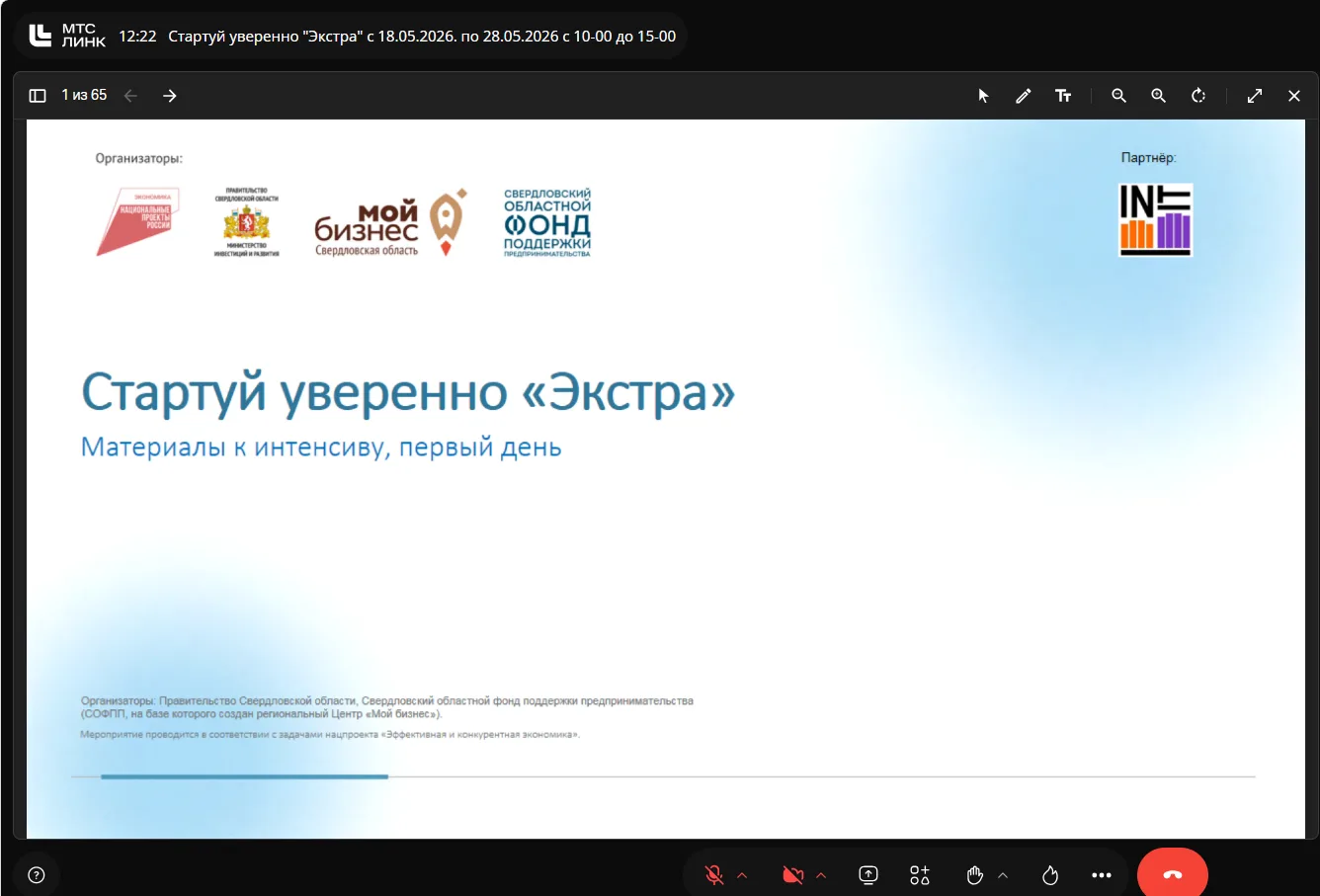Click the "Мой бизнес" logo
This screenshot has width=1320, height=896.
(390, 223)
